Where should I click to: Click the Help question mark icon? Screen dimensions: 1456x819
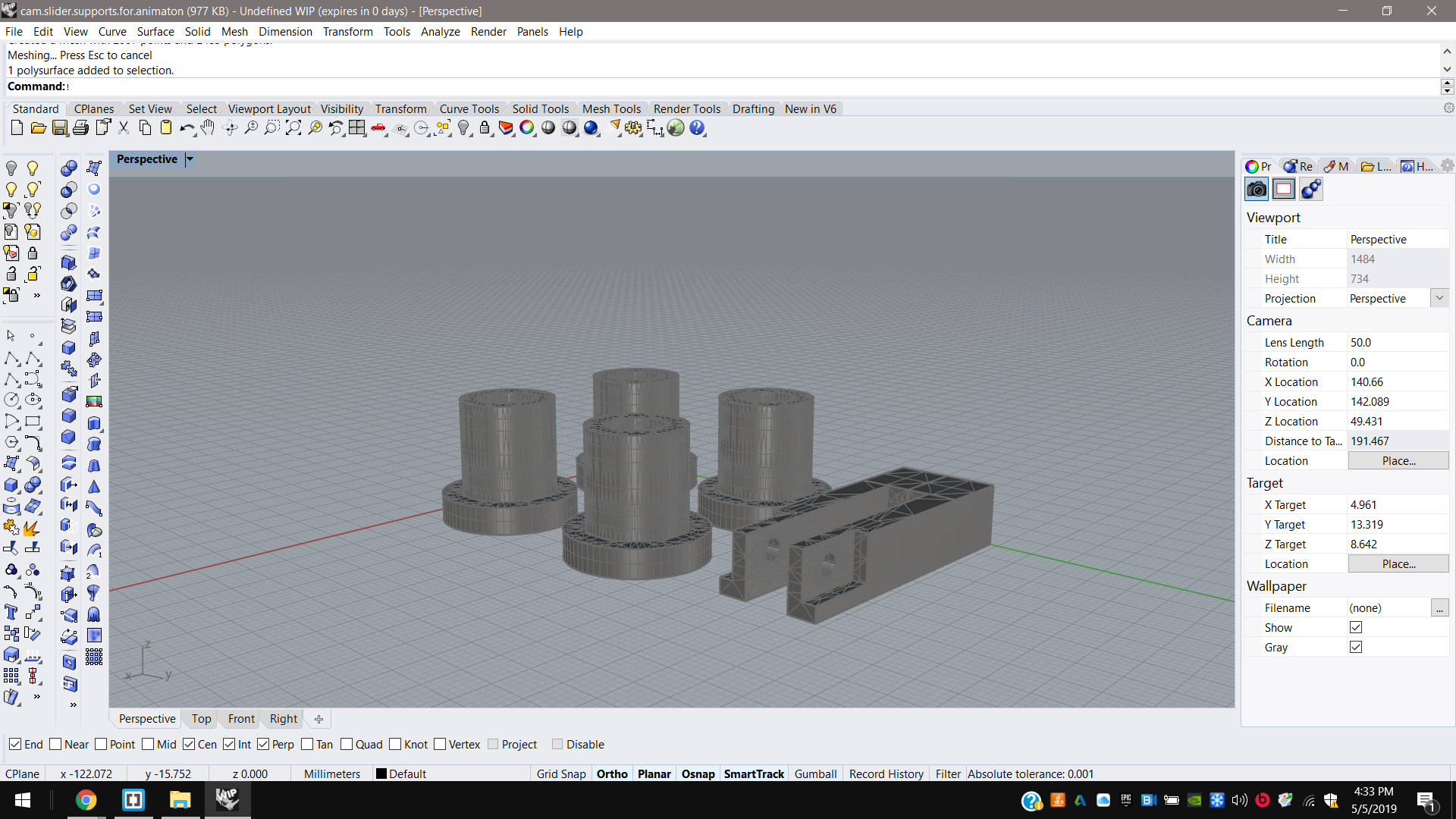click(697, 128)
